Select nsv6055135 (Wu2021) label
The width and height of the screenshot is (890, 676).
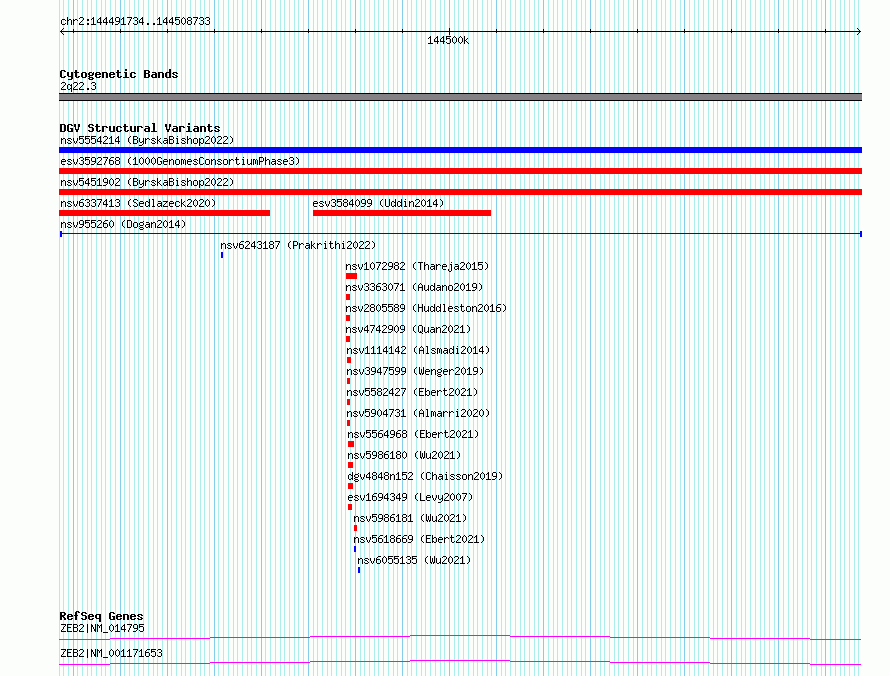click(x=414, y=560)
